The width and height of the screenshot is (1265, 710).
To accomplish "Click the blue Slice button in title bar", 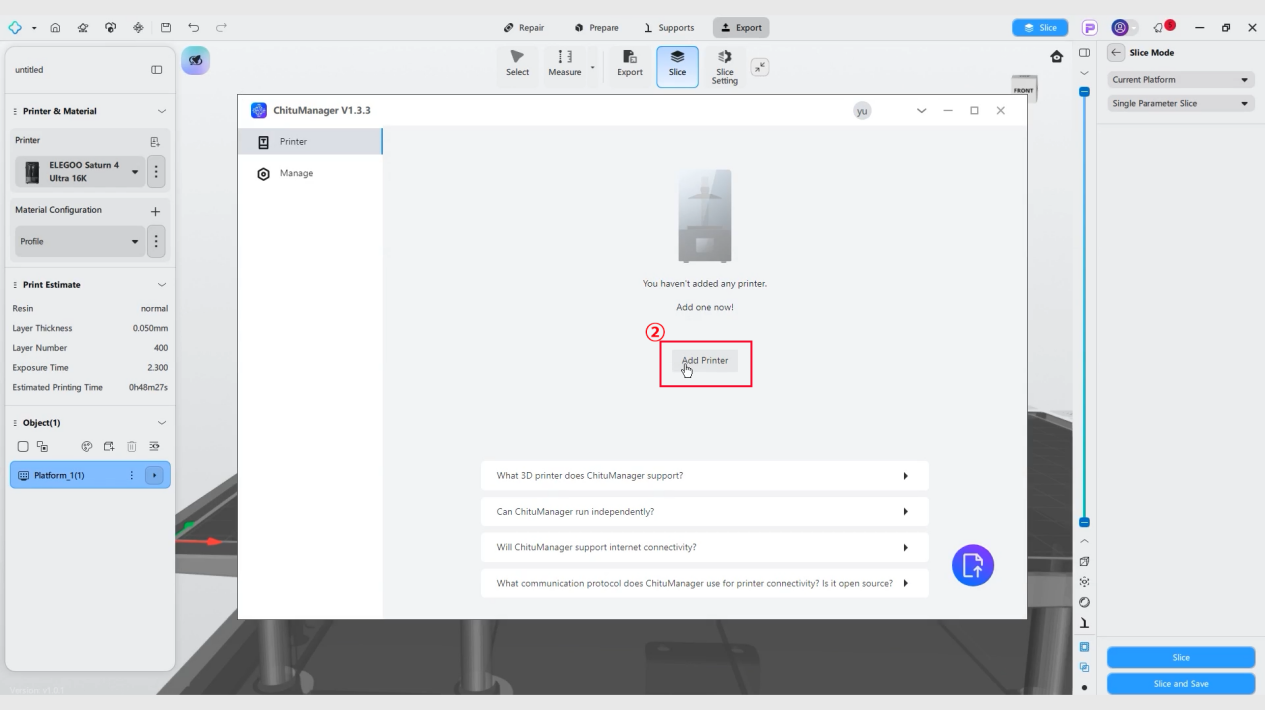I will pos(1039,28).
